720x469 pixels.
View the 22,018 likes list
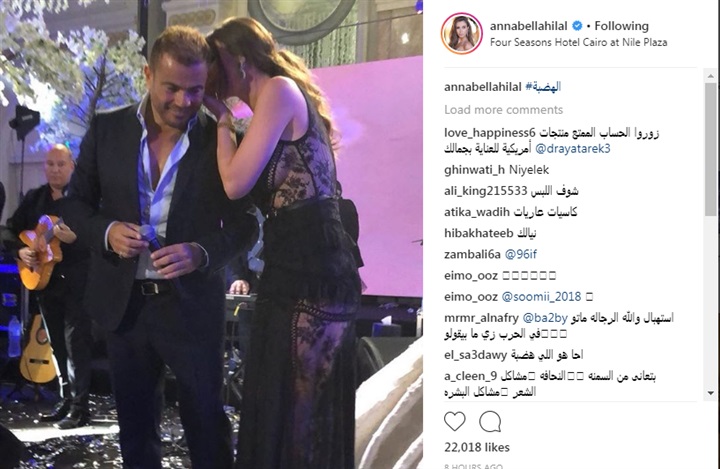pyautogui.click(x=477, y=447)
